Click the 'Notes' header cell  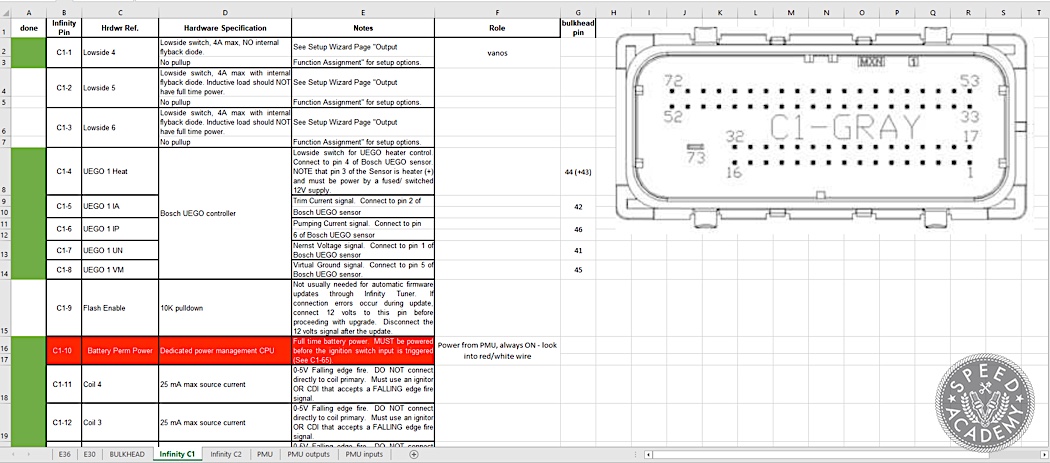point(363,28)
